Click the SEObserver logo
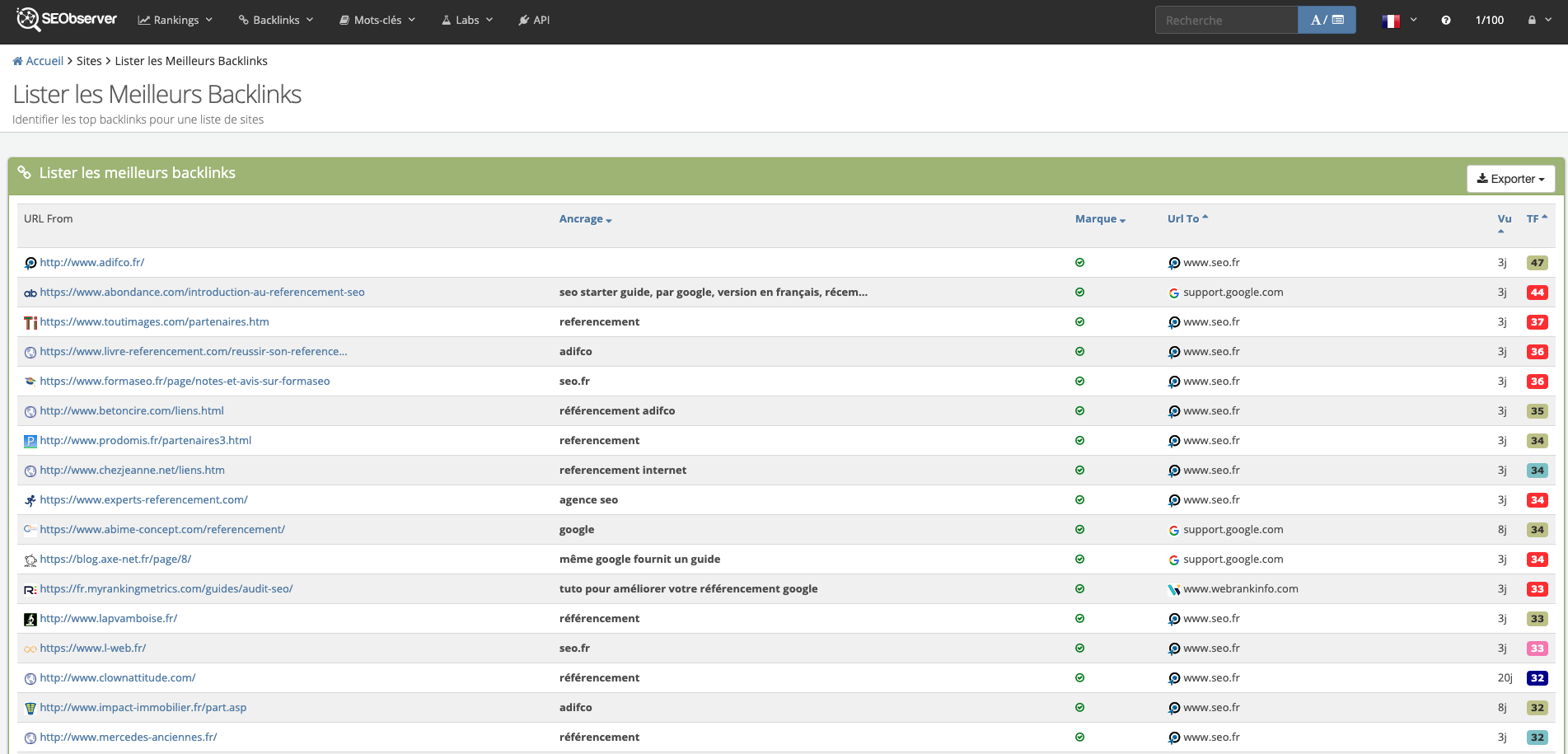Viewport: 1568px width, 754px height. [x=68, y=19]
